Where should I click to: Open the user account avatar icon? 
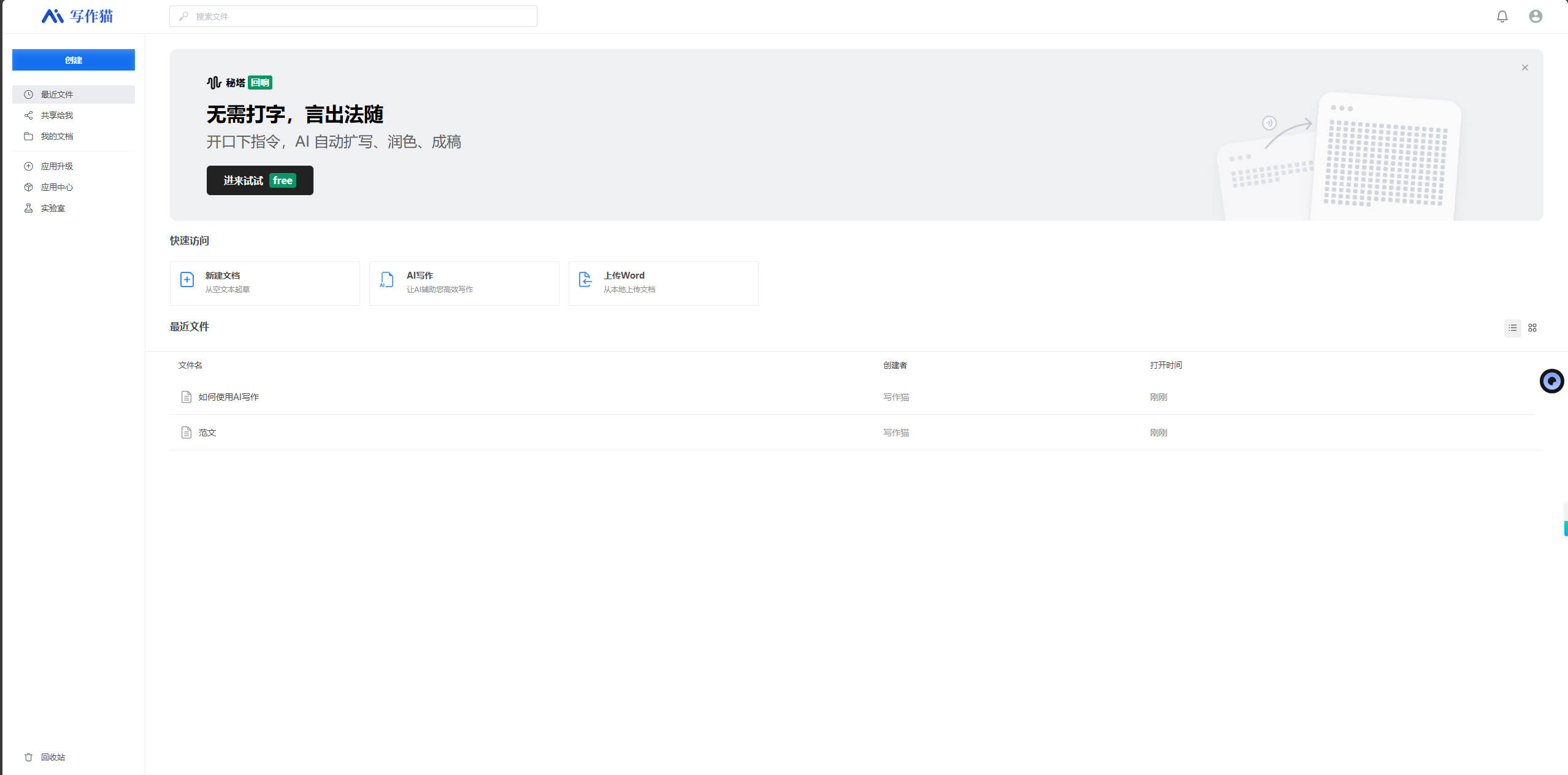pyautogui.click(x=1535, y=17)
